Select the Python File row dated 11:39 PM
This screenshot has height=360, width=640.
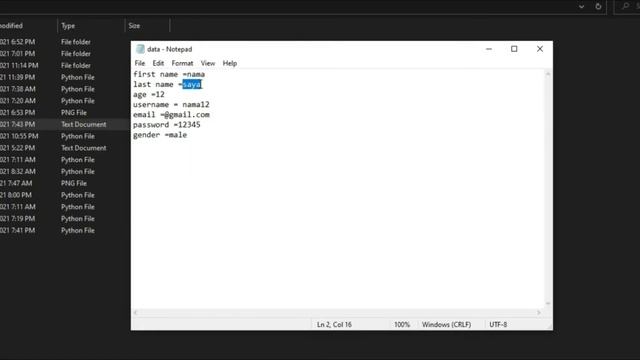pos(64,77)
